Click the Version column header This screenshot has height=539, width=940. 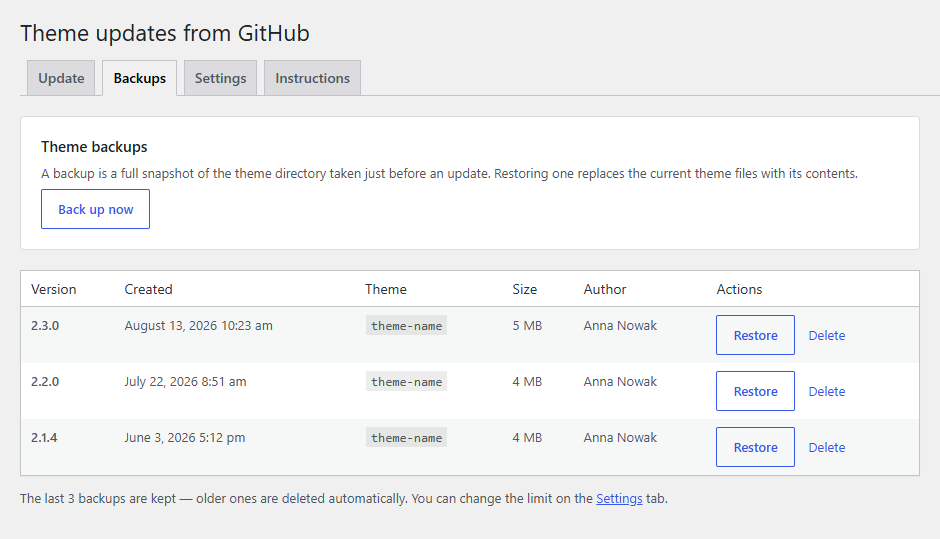click(x=53, y=289)
